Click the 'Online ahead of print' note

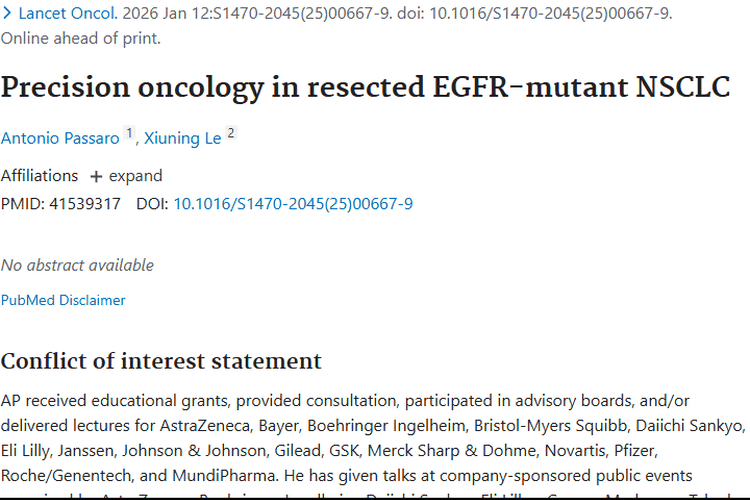[x=80, y=39]
